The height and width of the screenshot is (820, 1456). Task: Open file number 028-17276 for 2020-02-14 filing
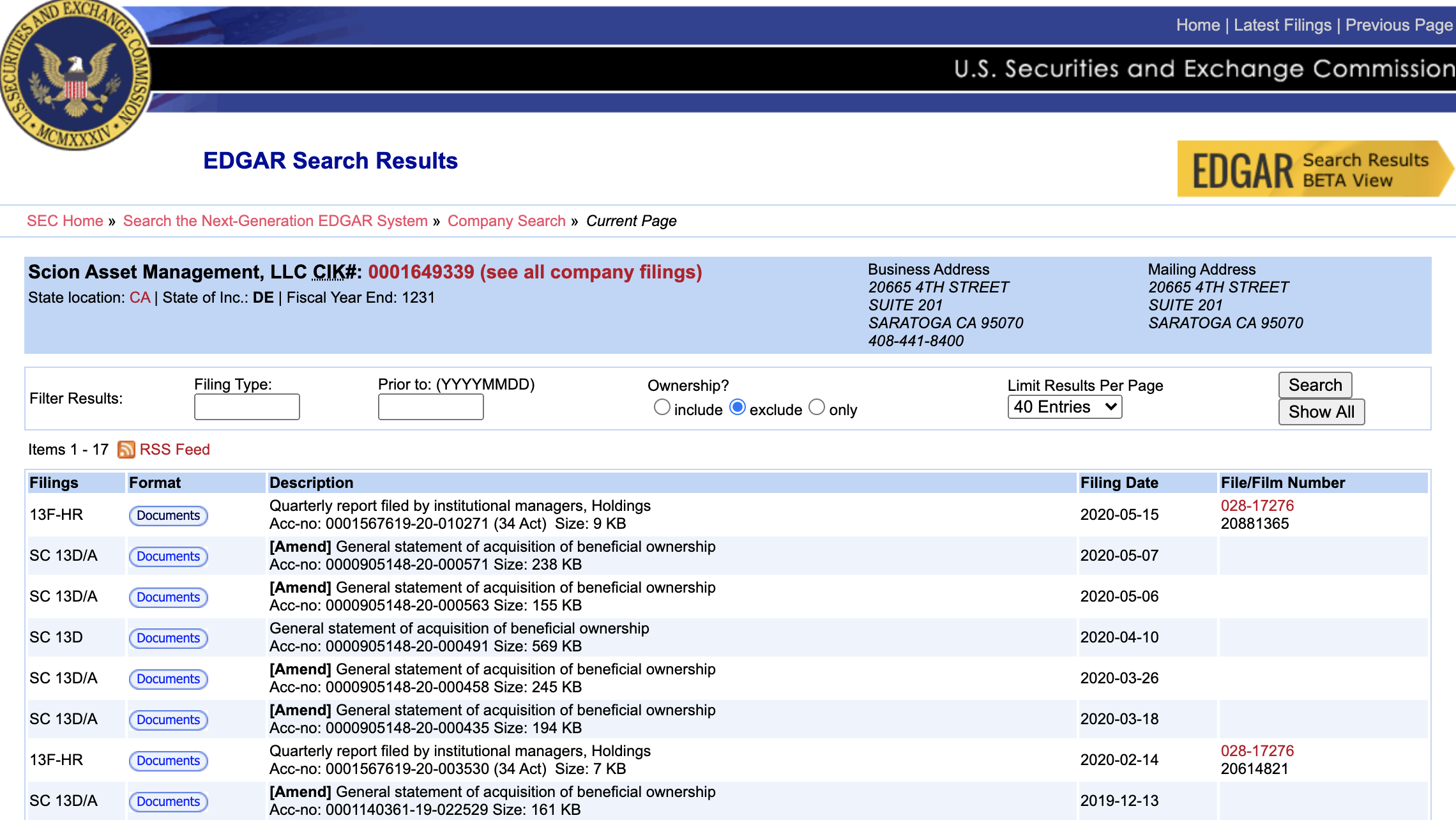1257,751
